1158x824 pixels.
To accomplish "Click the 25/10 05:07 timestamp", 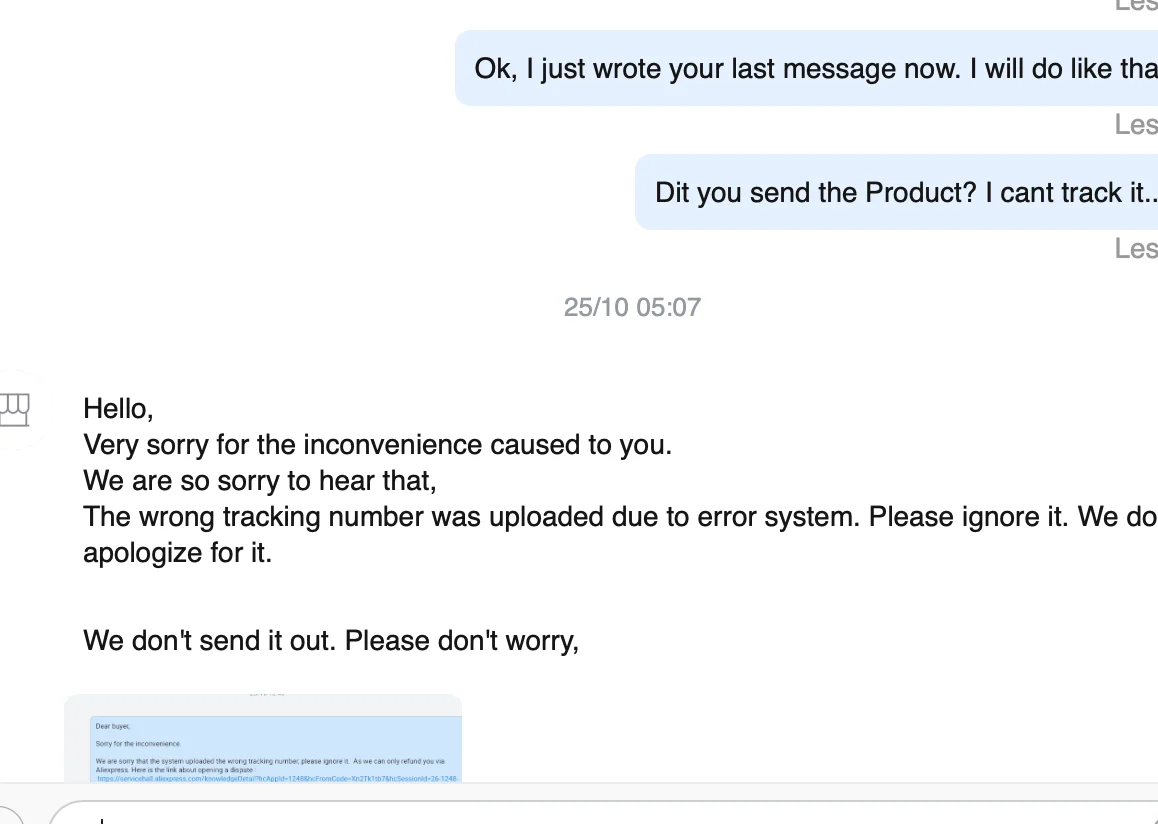I will (x=632, y=307).
